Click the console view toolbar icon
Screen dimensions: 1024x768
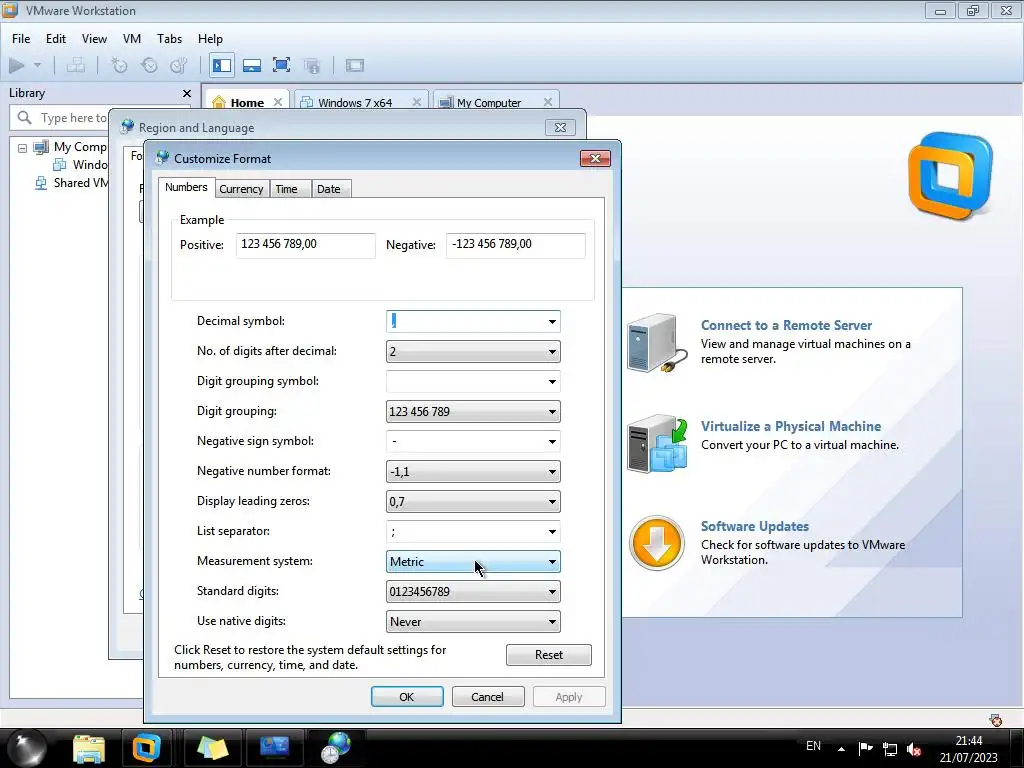point(355,65)
